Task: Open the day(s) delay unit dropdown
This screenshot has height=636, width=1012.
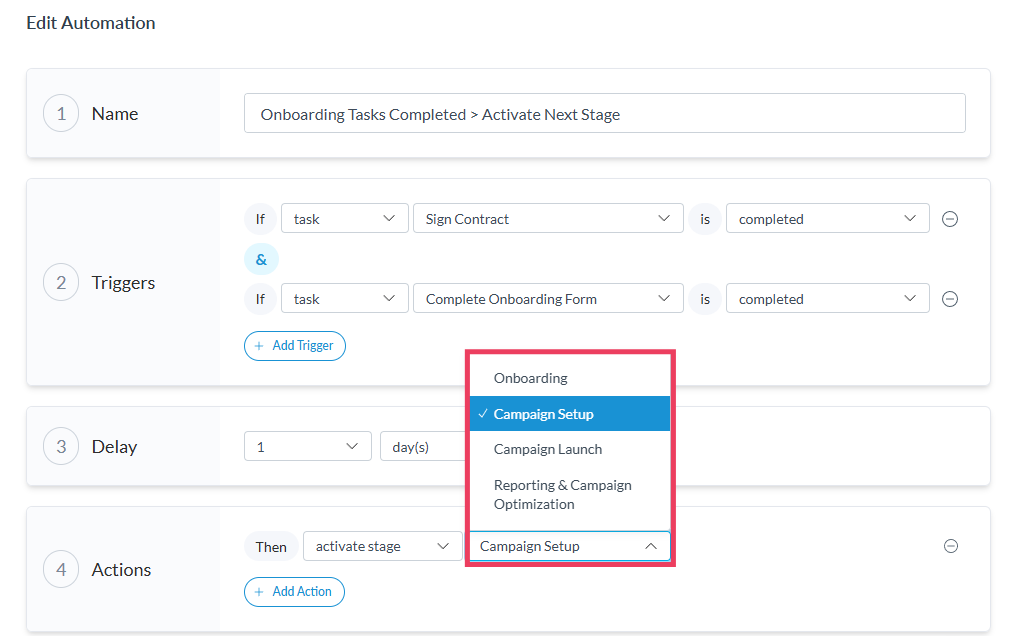Action: pos(423,446)
